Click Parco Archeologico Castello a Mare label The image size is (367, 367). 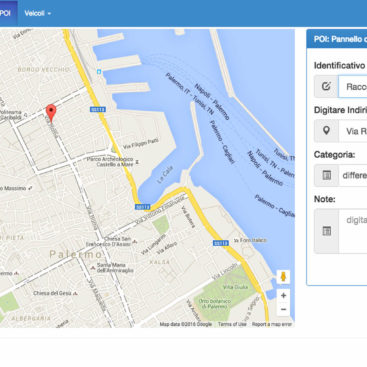pyautogui.click(x=110, y=162)
